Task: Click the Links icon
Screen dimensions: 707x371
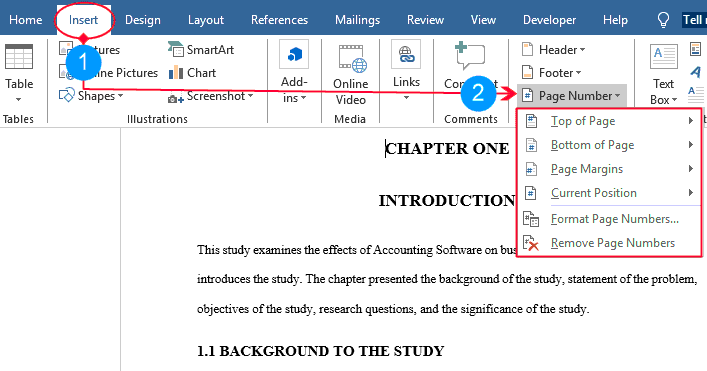Action: [406, 55]
